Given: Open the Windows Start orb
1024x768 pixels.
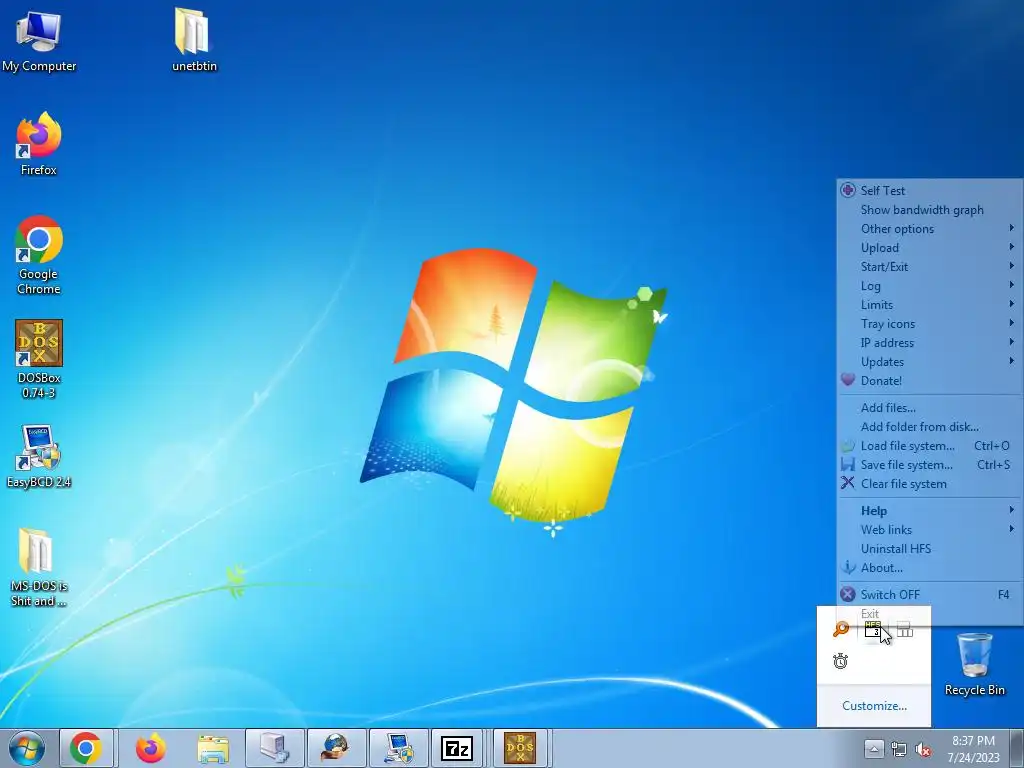Looking at the screenshot, I should (x=27, y=748).
